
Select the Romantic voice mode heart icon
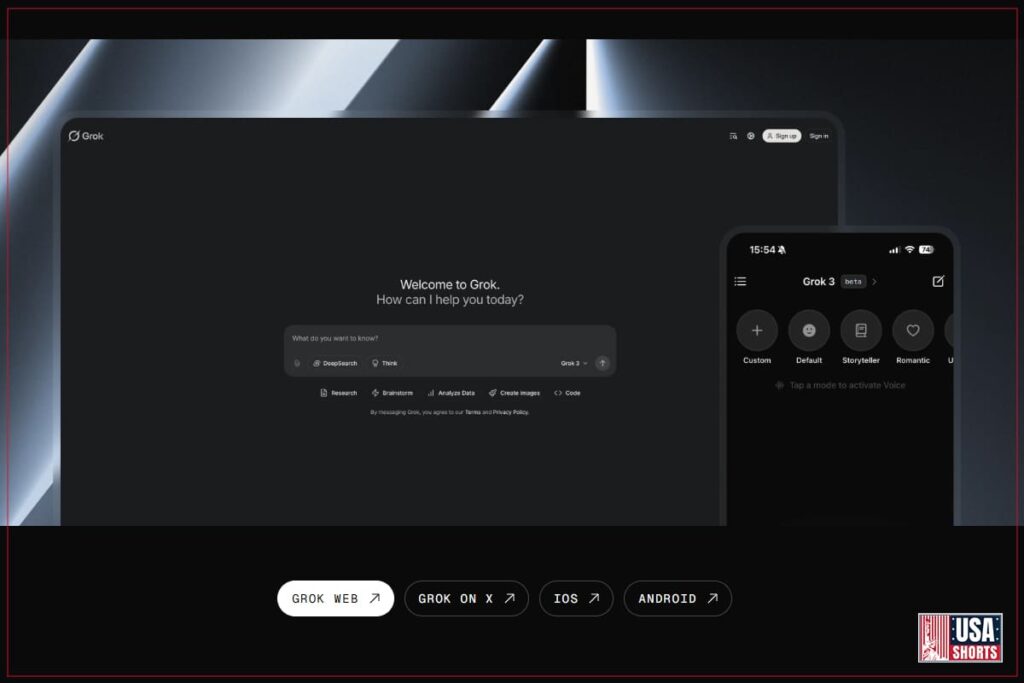(913, 330)
